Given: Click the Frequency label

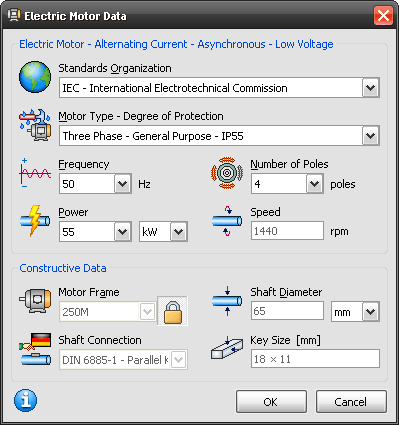Looking at the screenshot, I should [84, 164].
